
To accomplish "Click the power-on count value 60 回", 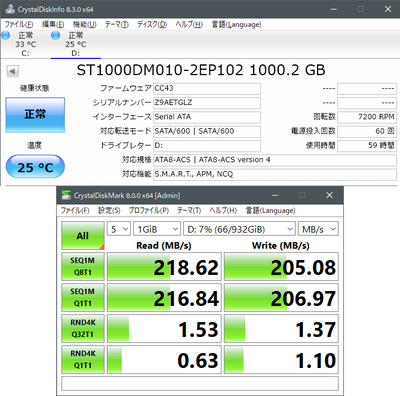I will click(367, 132).
